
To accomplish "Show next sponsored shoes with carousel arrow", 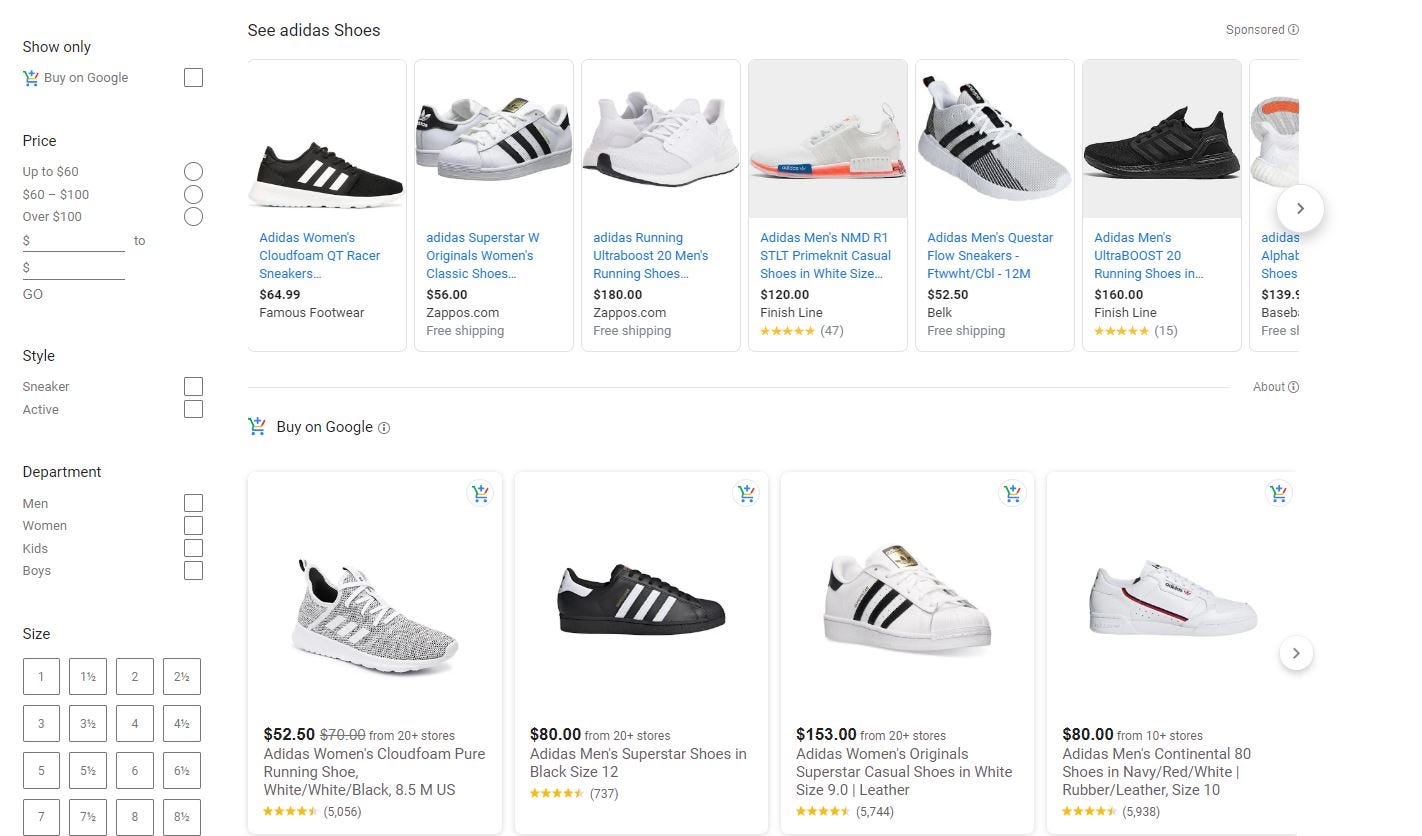I will tap(1300, 209).
